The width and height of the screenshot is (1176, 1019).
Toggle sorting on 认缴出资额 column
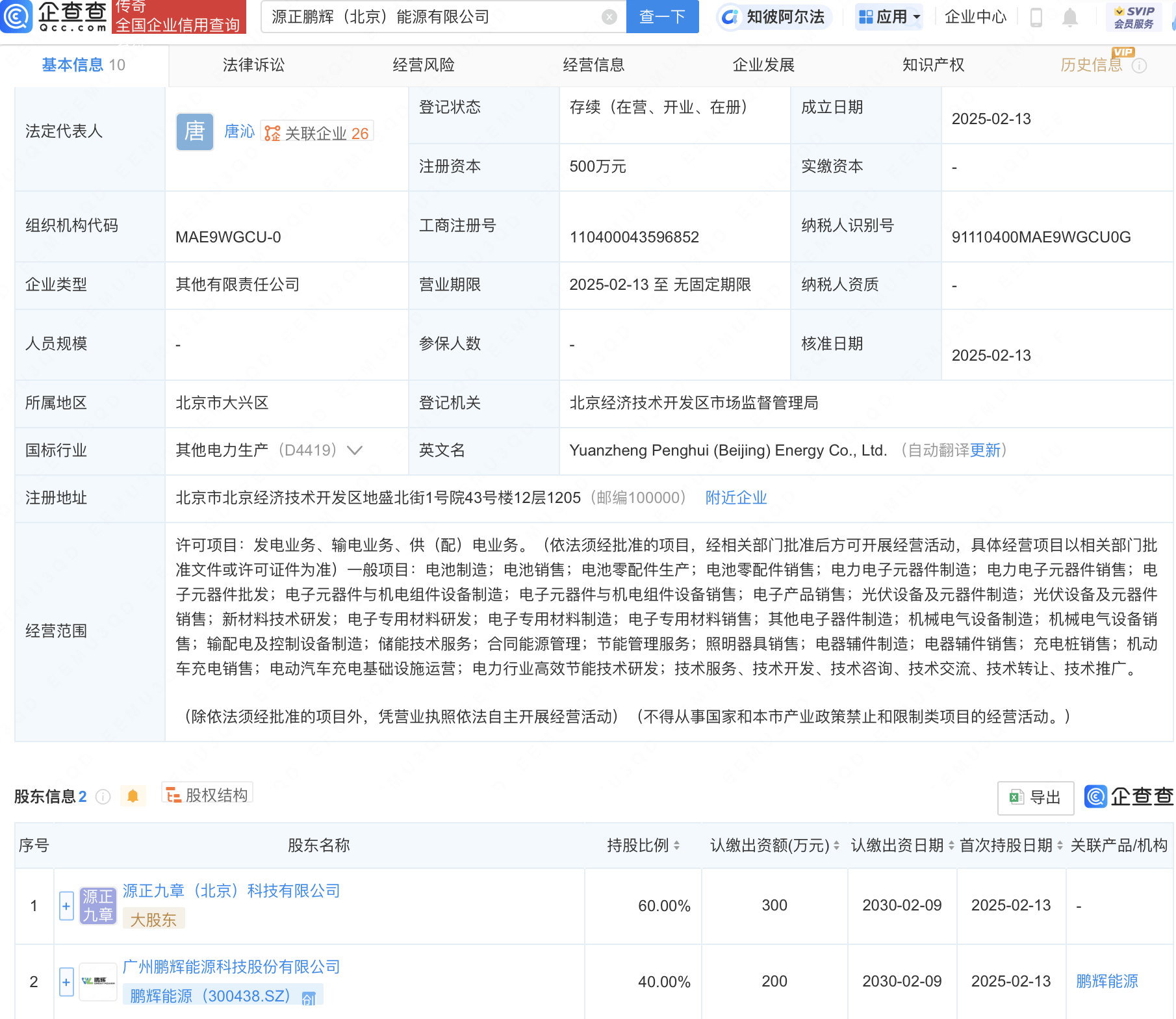point(837,845)
